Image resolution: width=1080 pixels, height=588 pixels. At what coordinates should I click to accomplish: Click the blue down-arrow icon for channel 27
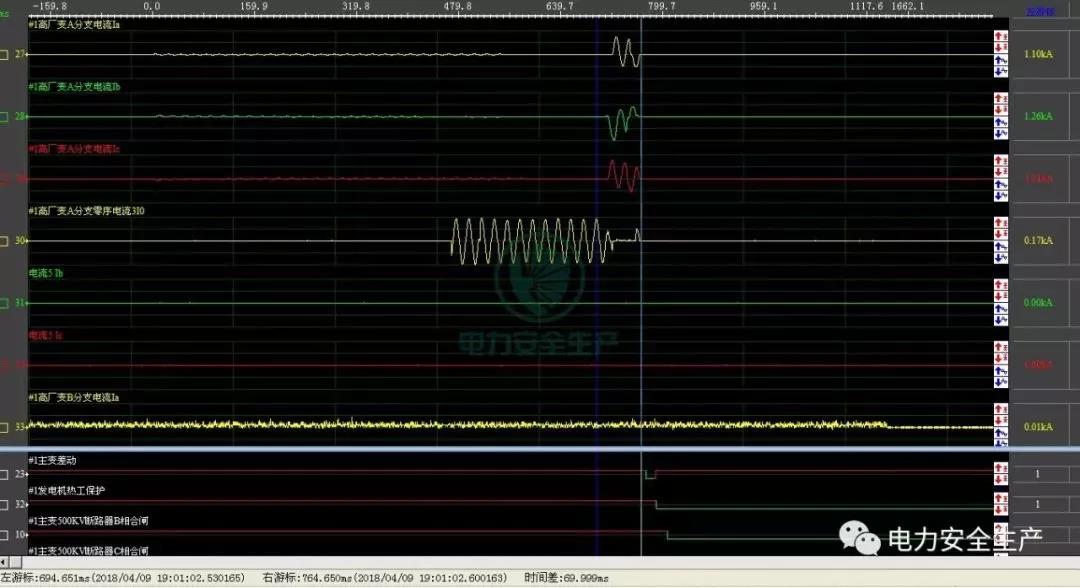1000,71
